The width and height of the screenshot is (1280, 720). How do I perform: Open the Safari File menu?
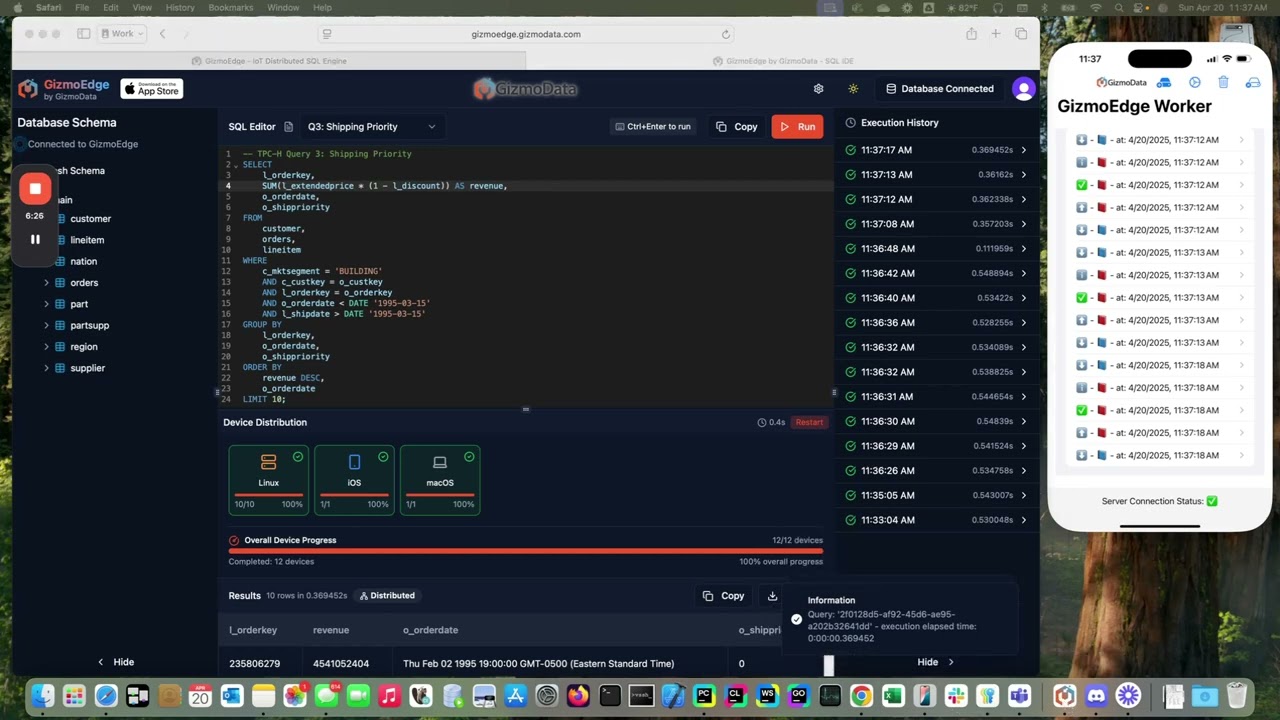82,7
